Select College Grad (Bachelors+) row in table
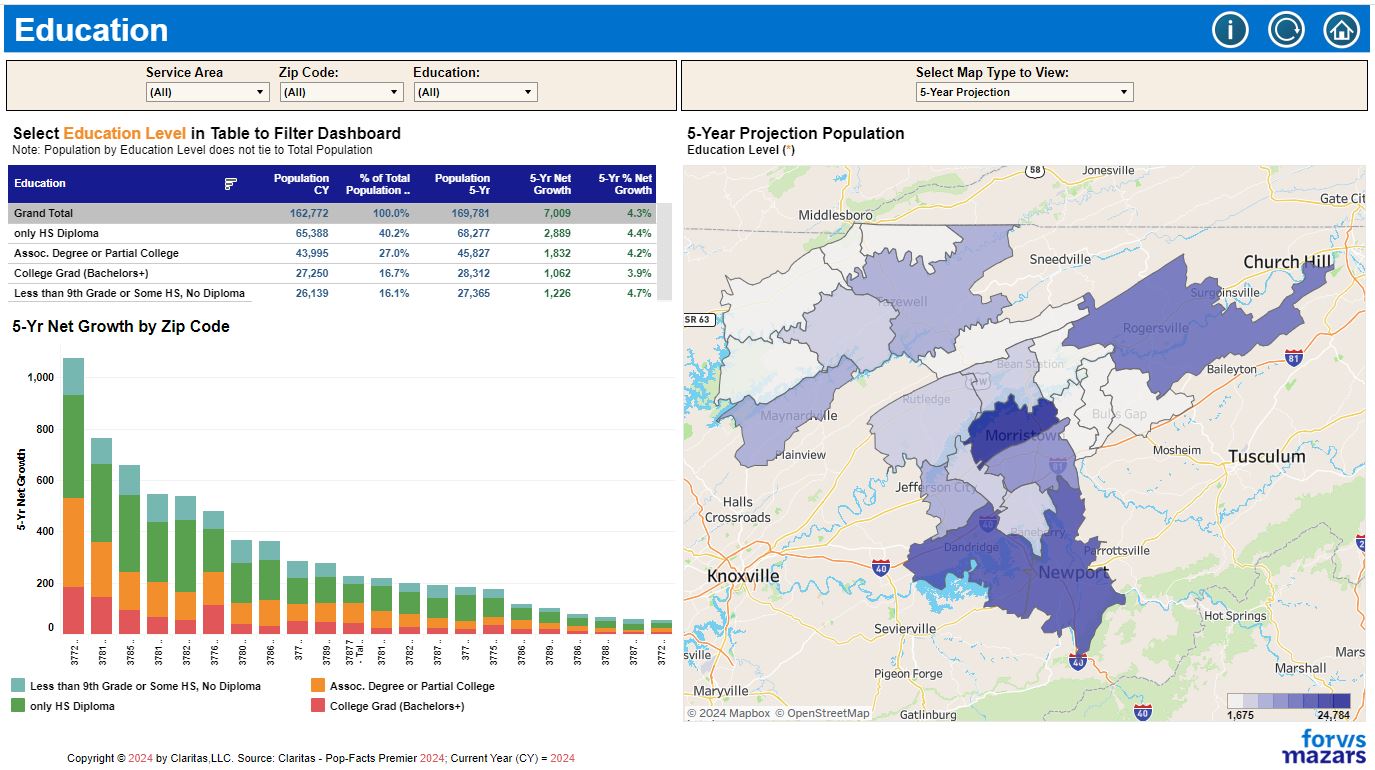1375x770 pixels. coord(82,273)
